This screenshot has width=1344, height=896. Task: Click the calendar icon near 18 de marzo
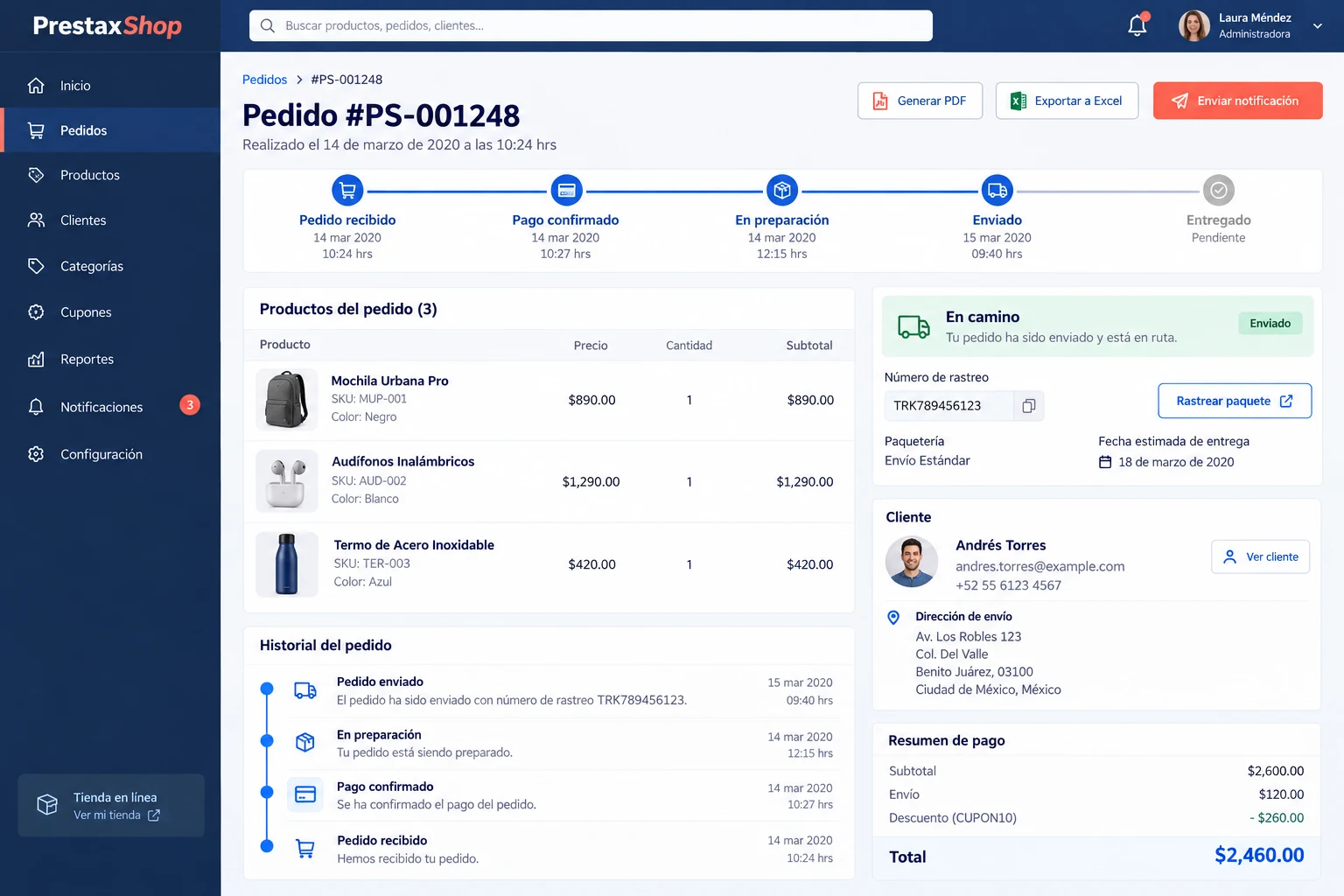click(1105, 462)
